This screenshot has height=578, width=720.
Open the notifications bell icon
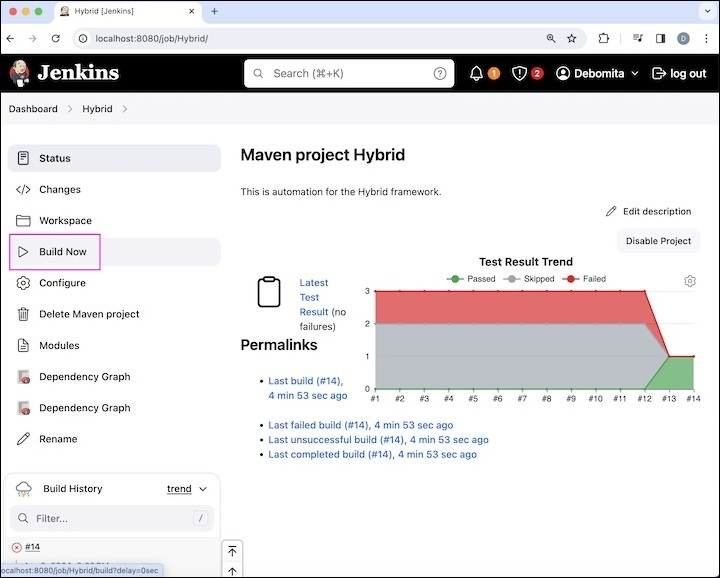pos(477,73)
